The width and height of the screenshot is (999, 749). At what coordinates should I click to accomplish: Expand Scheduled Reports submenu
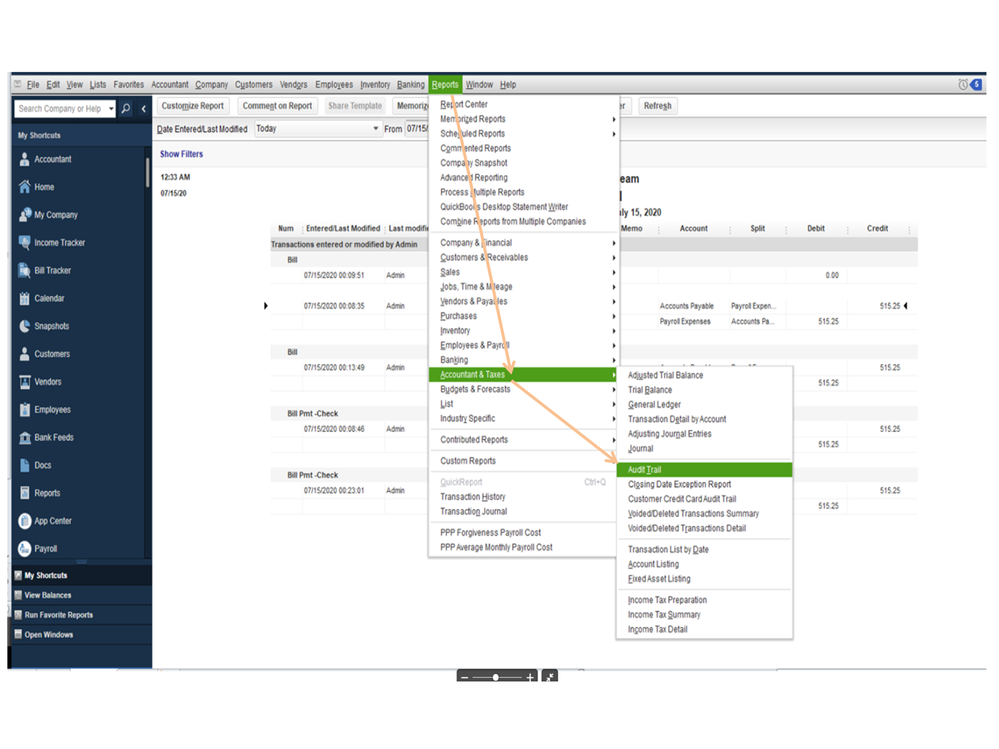tap(524, 134)
